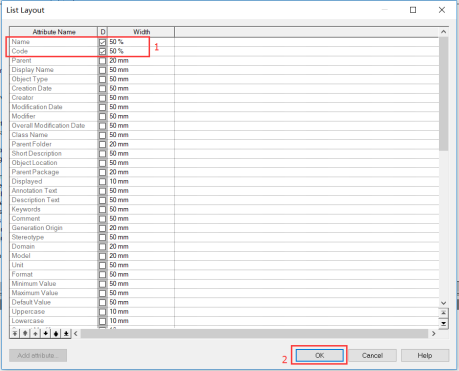Click the Cancel button
The image size is (459, 371).
coord(372,355)
